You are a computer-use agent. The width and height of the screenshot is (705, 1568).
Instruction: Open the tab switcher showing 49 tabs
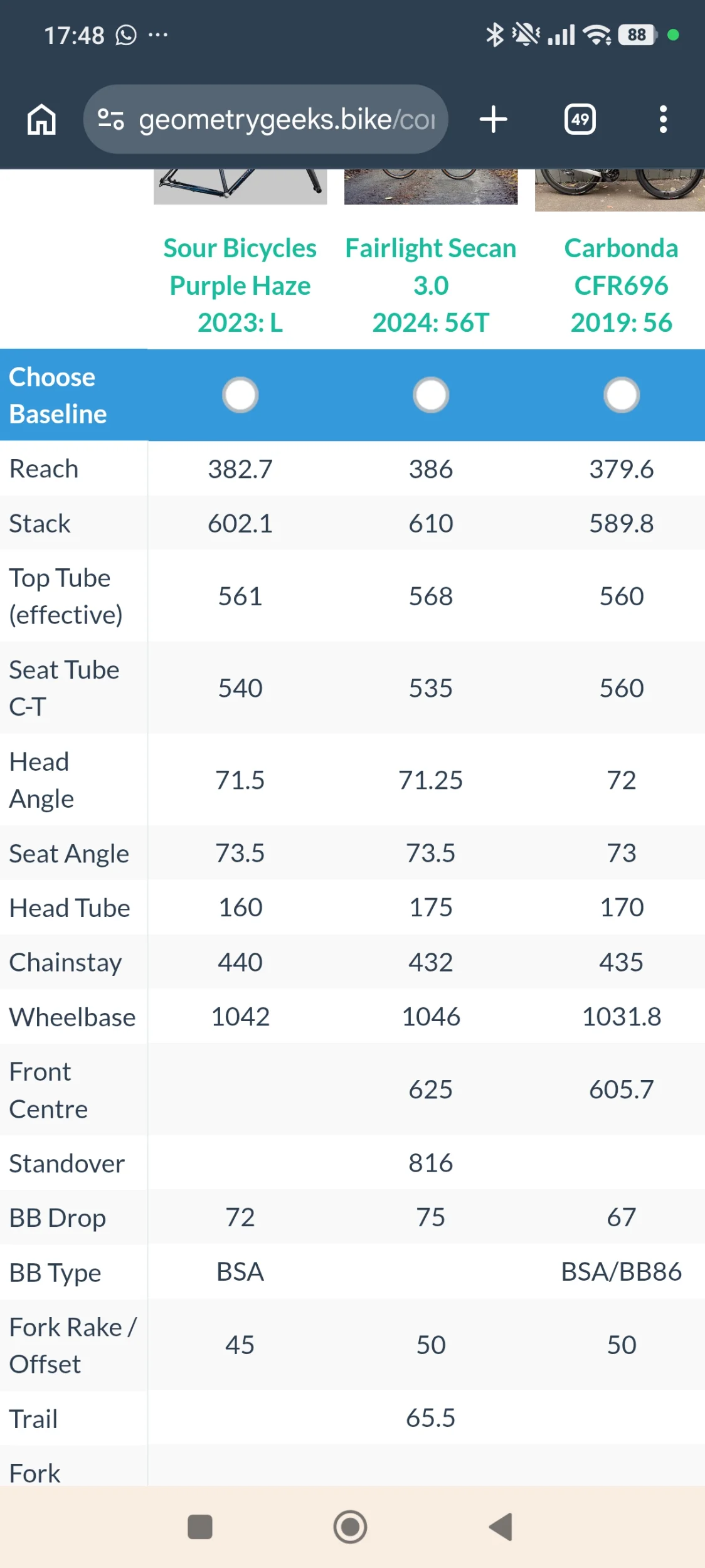[x=580, y=119]
